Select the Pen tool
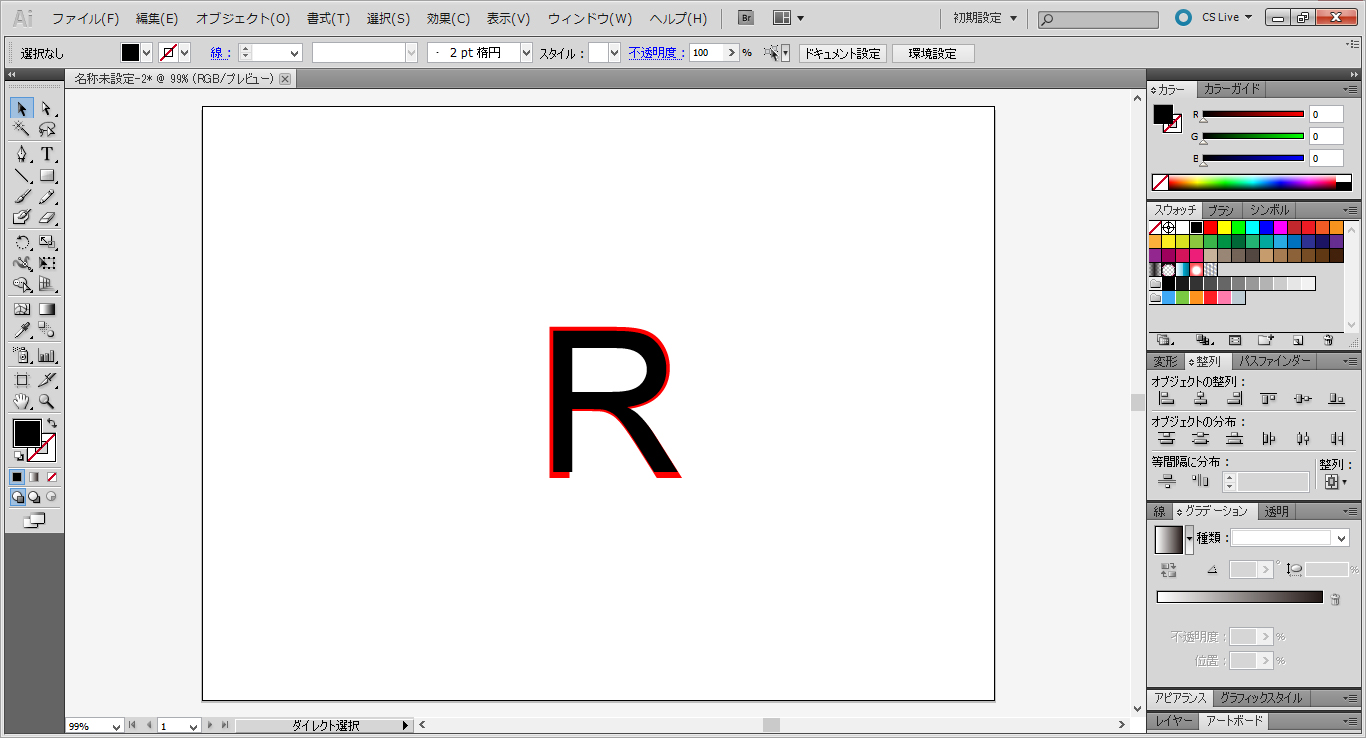 click(21, 154)
